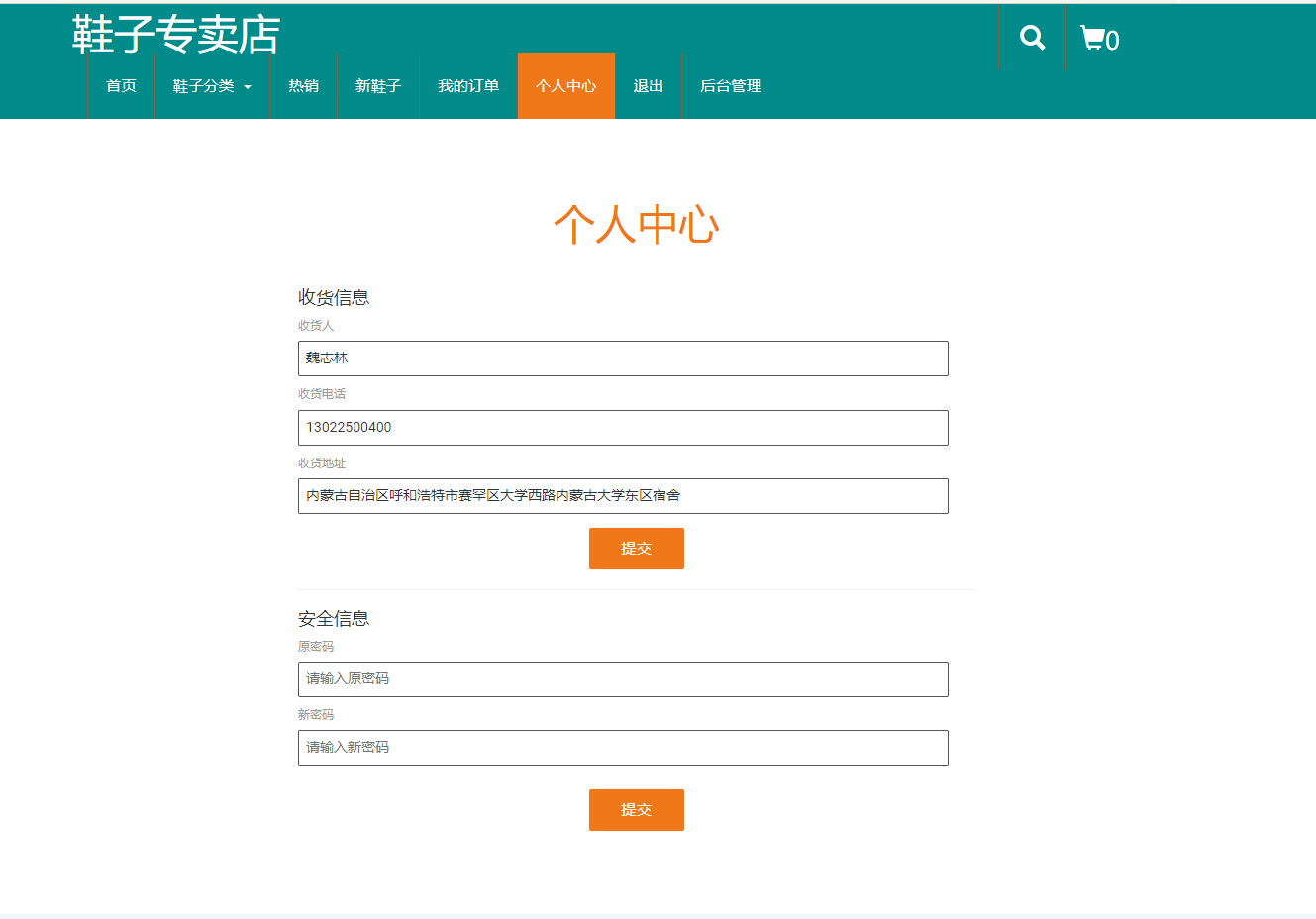The image size is (1316, 919).
Task: Click the 收货地址 address field
Action: point(622,495)
